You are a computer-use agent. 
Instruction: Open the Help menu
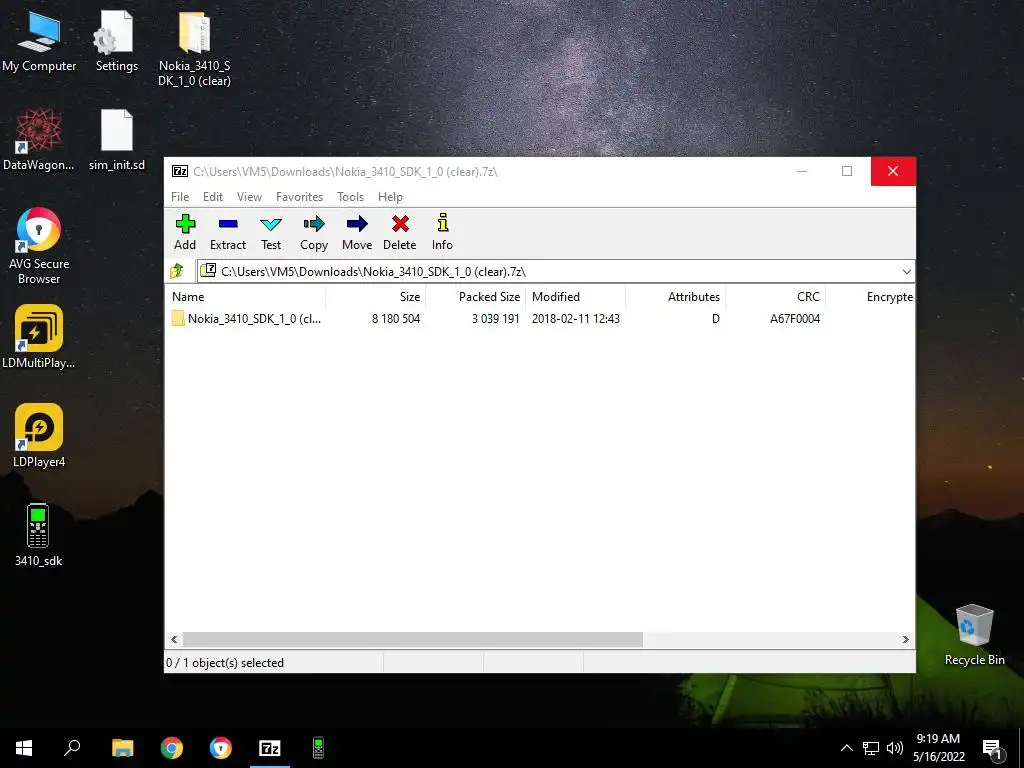click(391, 197)
